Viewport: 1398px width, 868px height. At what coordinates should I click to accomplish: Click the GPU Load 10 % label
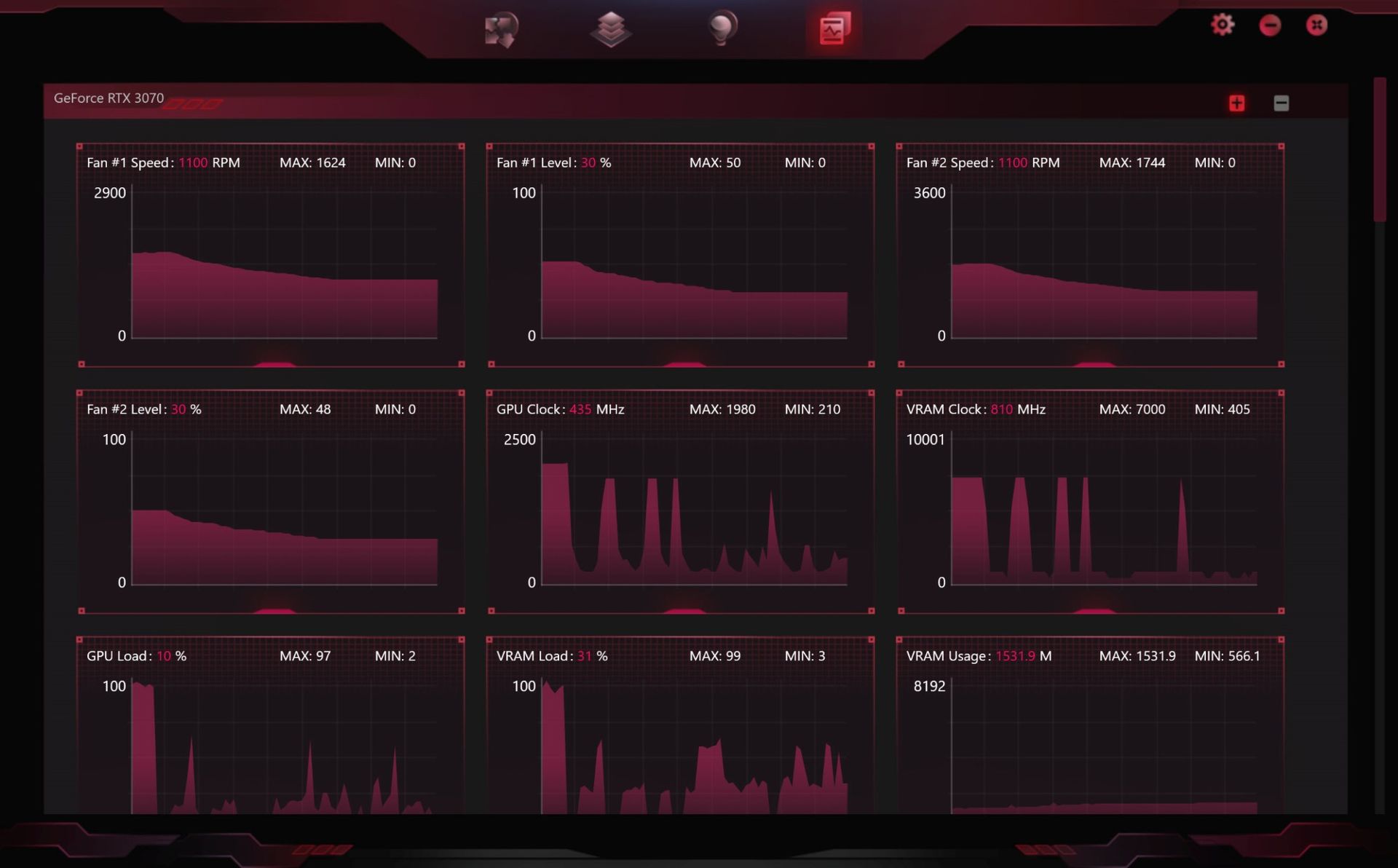click(136, 657)
